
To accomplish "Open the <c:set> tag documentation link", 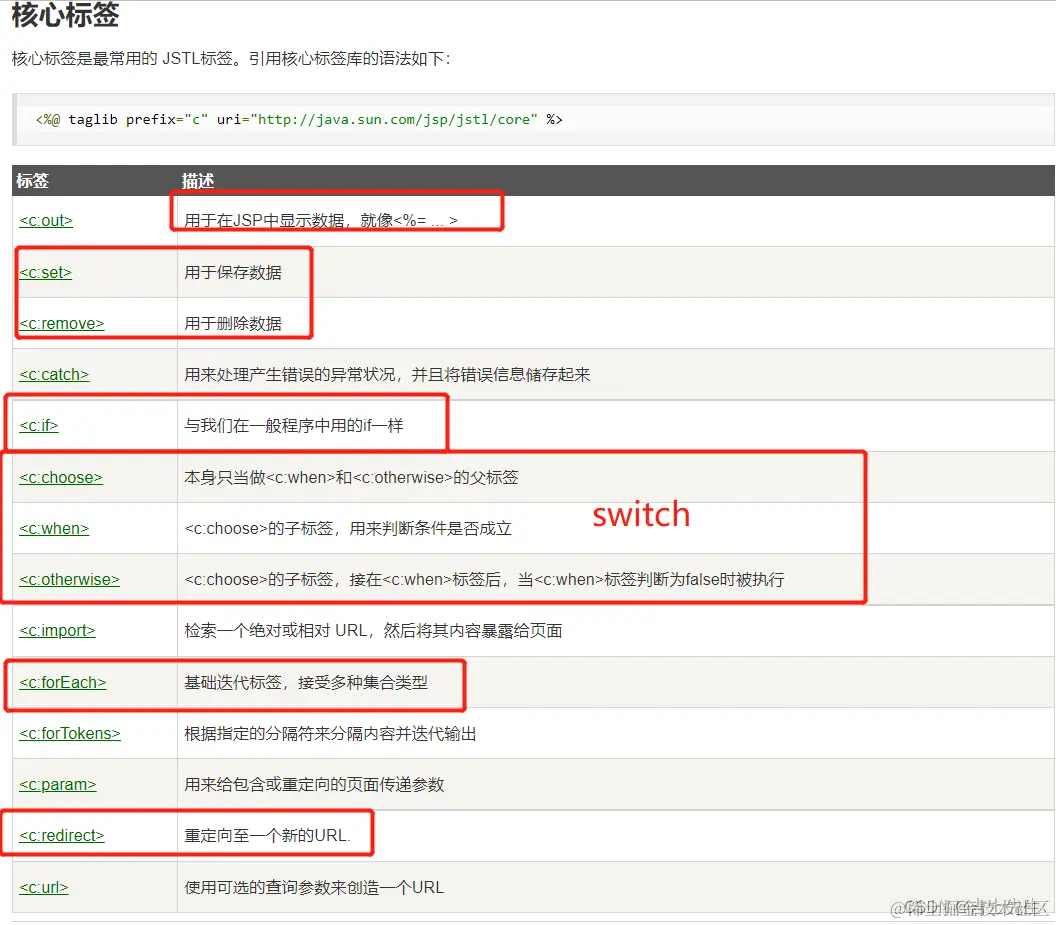I will click(x=45, y=272).
